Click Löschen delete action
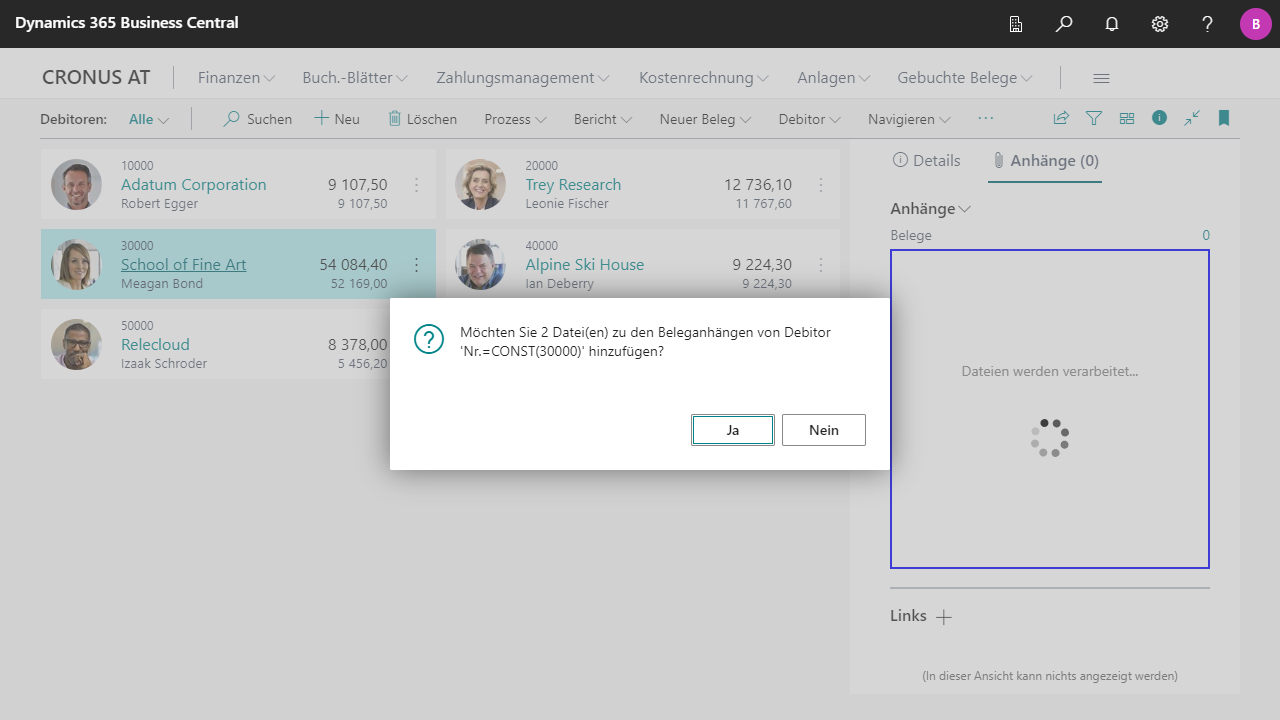Screen dimensions: 1280x720 click(x=422, y=119)
